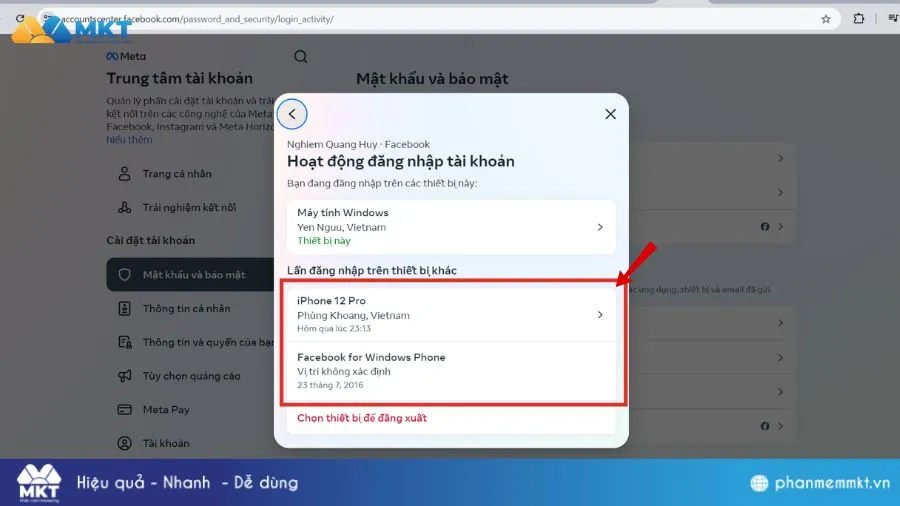Click the Thông tin cá nhân card icon

[125, 308]
